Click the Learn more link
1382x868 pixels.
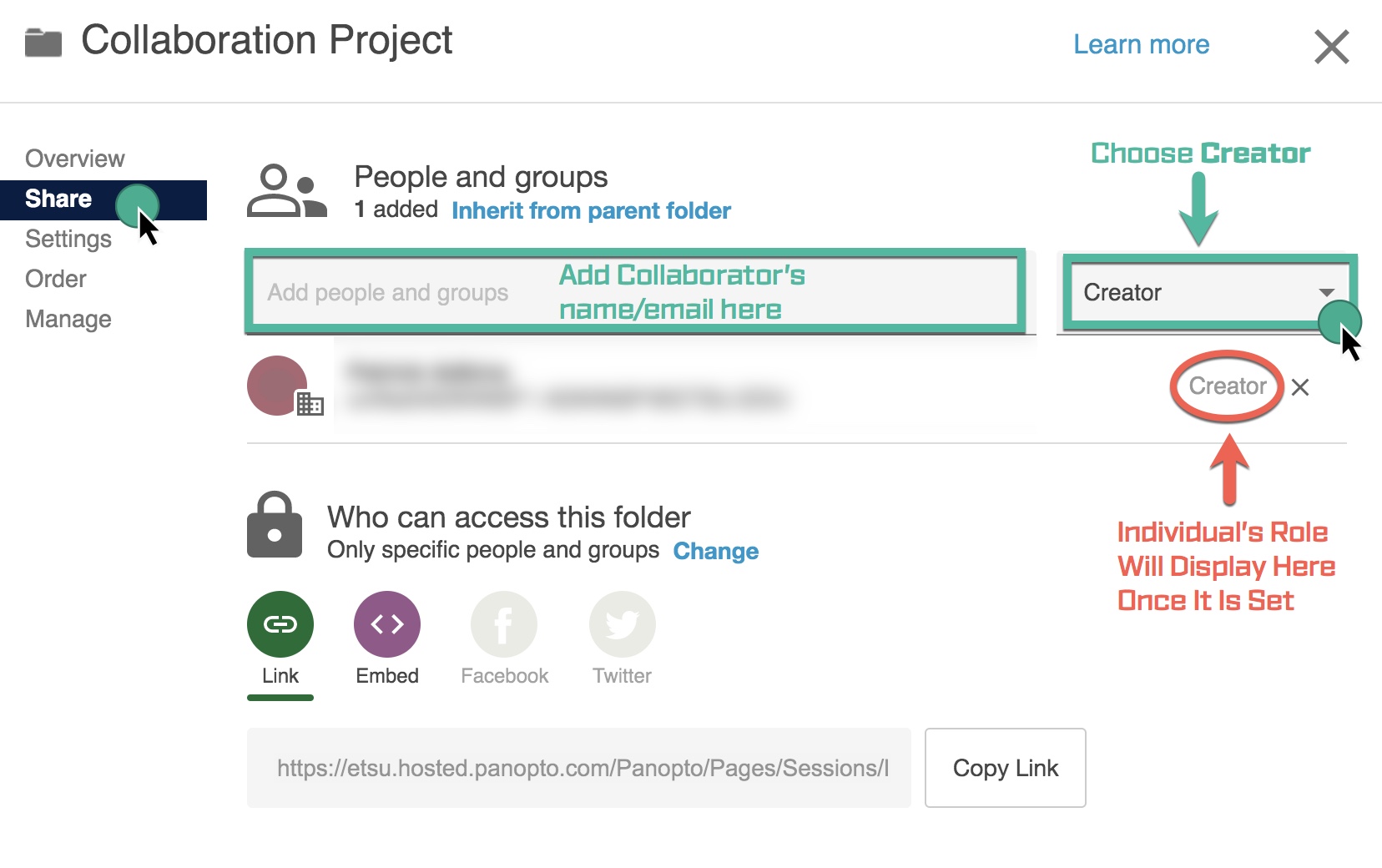tap(1141, 44)
